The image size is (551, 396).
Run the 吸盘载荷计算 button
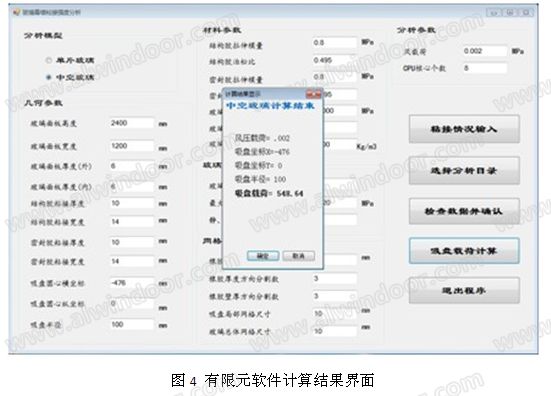coord(464,251)
